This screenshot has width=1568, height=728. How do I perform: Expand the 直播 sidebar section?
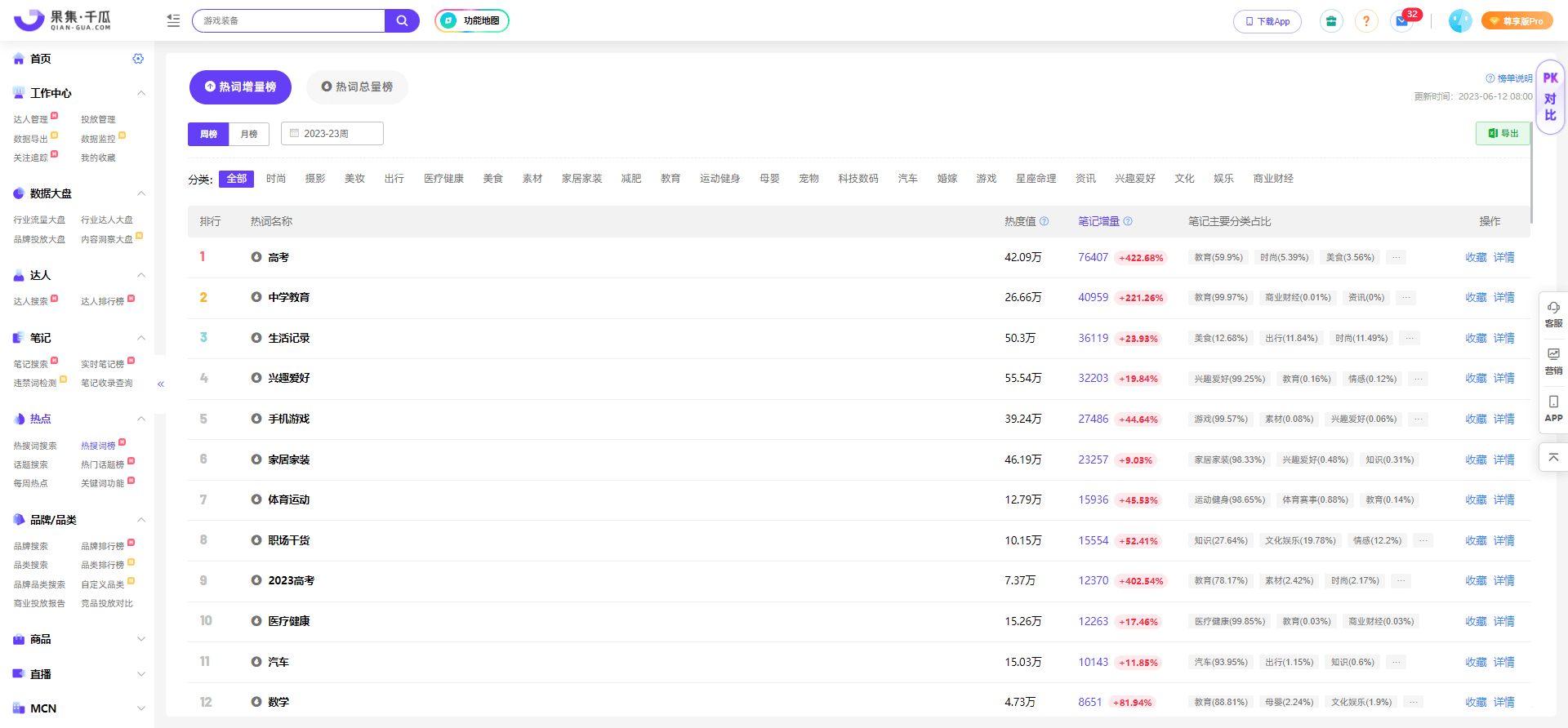click(x=141, y=674)
